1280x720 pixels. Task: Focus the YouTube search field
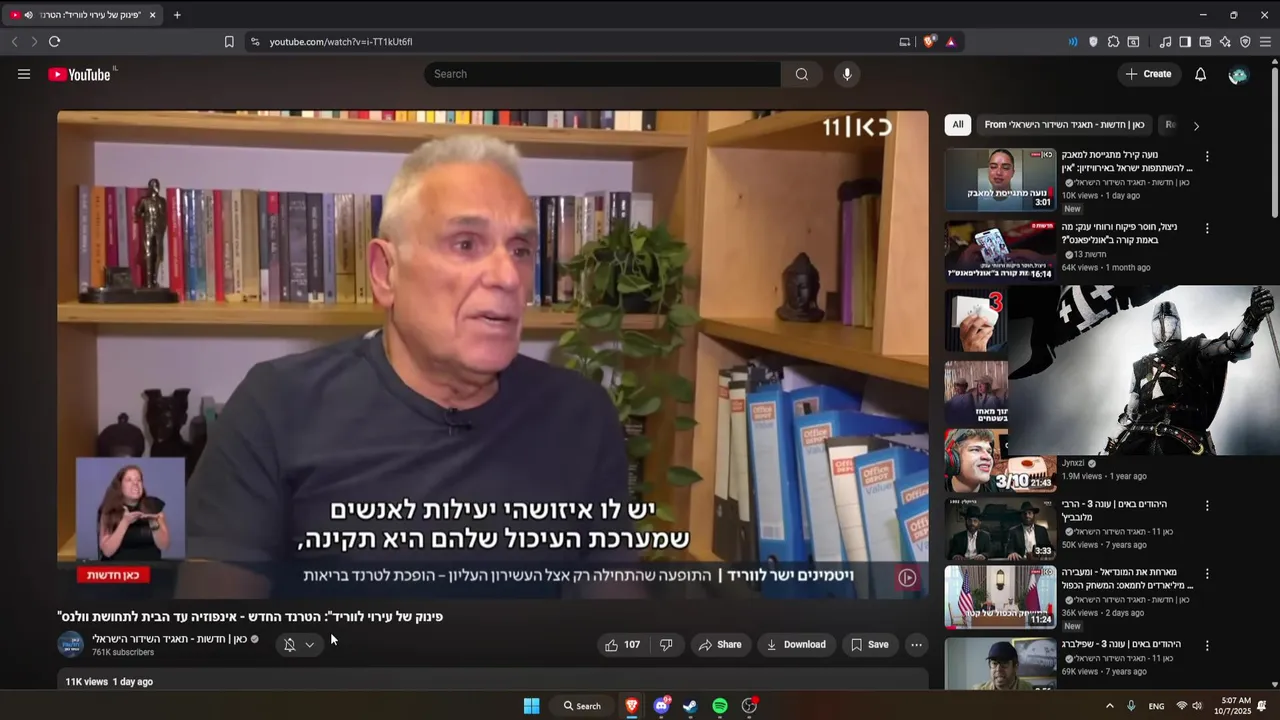(602, 74)
